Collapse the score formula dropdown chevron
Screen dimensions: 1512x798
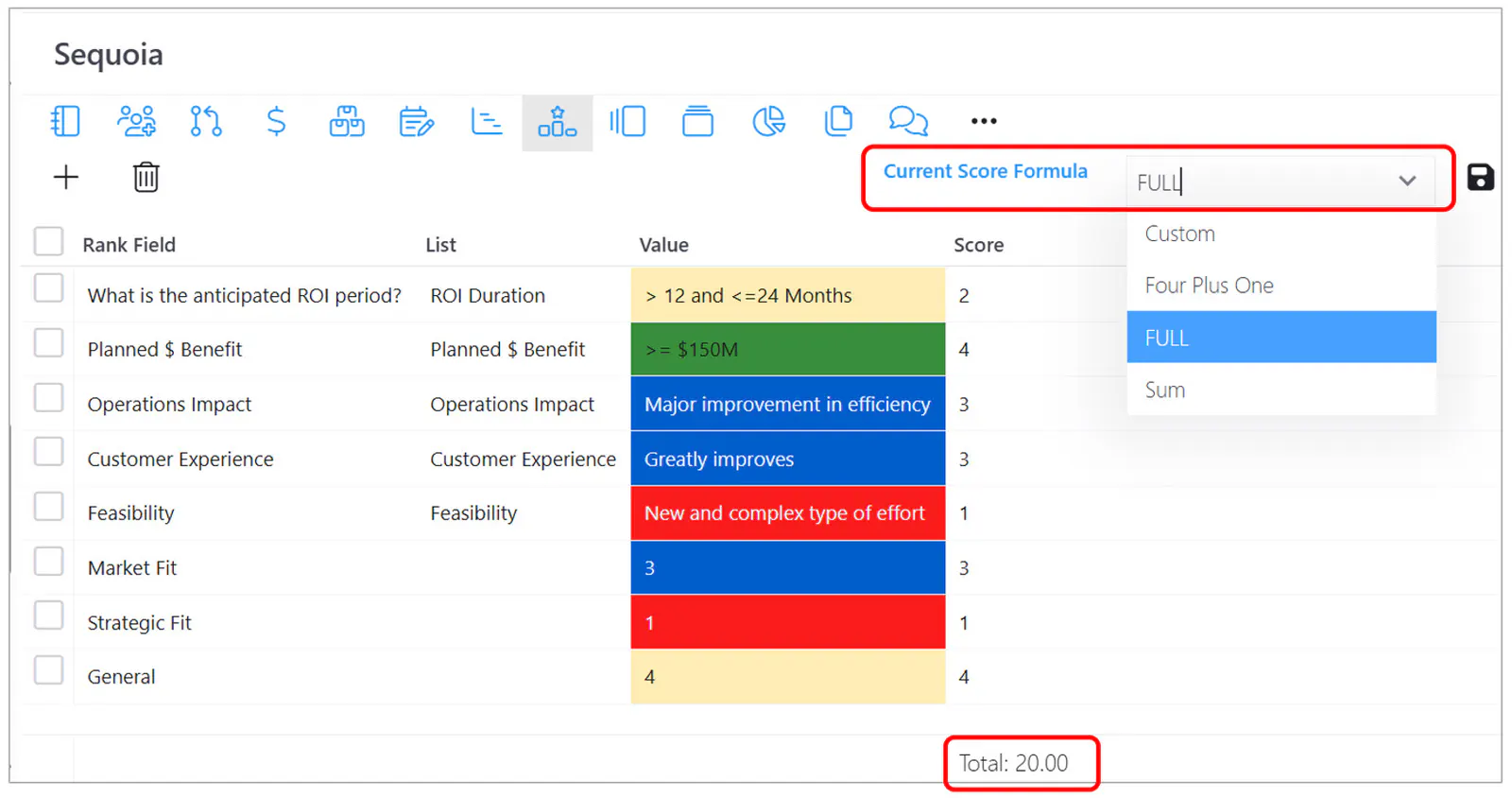(1407, 181)
